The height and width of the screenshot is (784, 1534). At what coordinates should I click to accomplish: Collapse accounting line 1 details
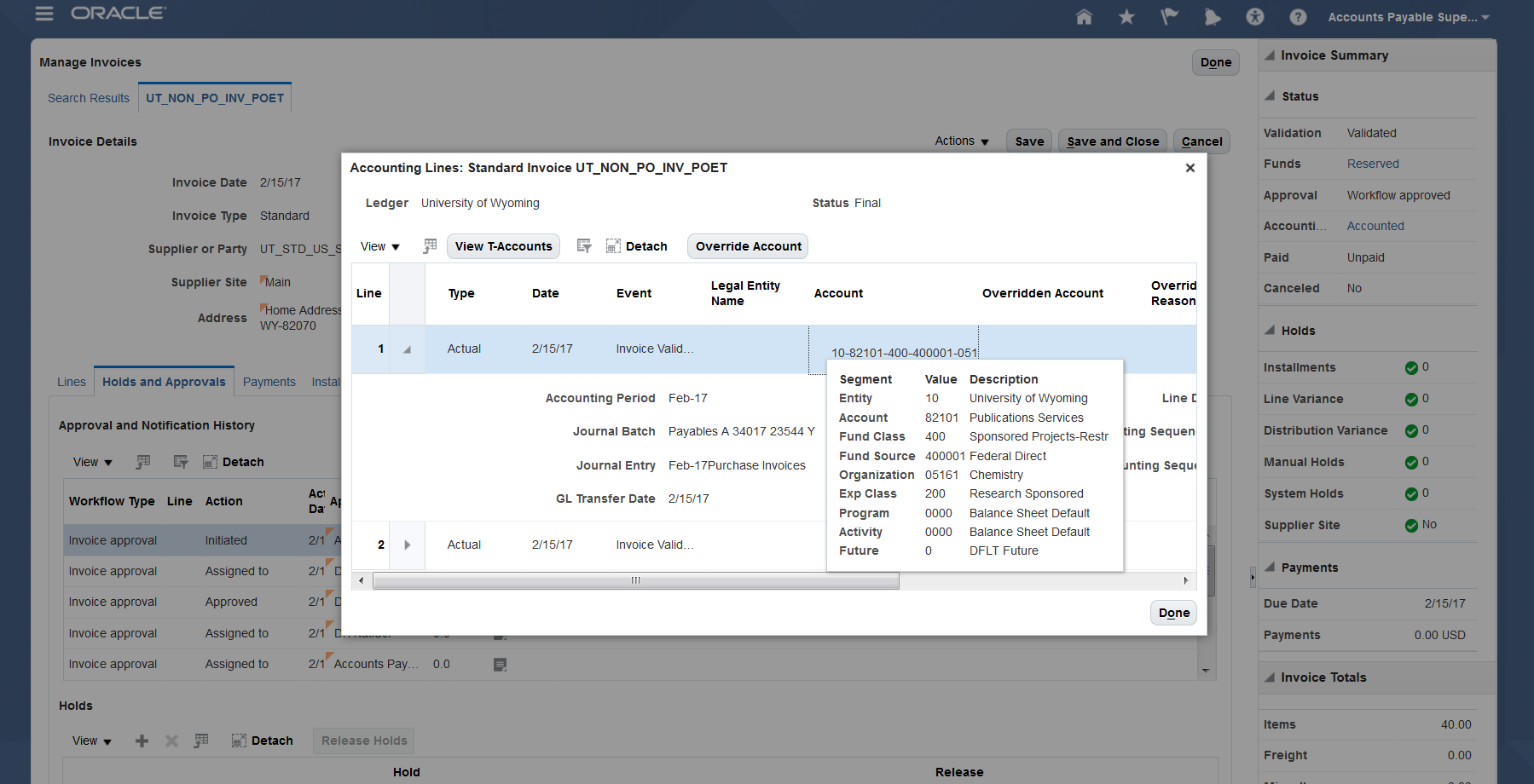[407, 349]
